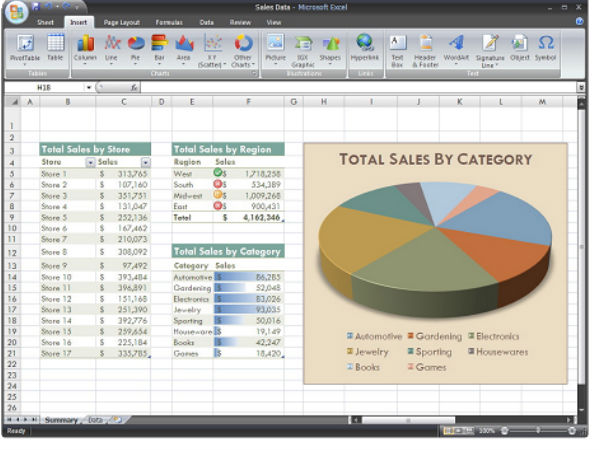Click the Hyperlink icon
Screen dimensions: 600x450
(364, 47)
